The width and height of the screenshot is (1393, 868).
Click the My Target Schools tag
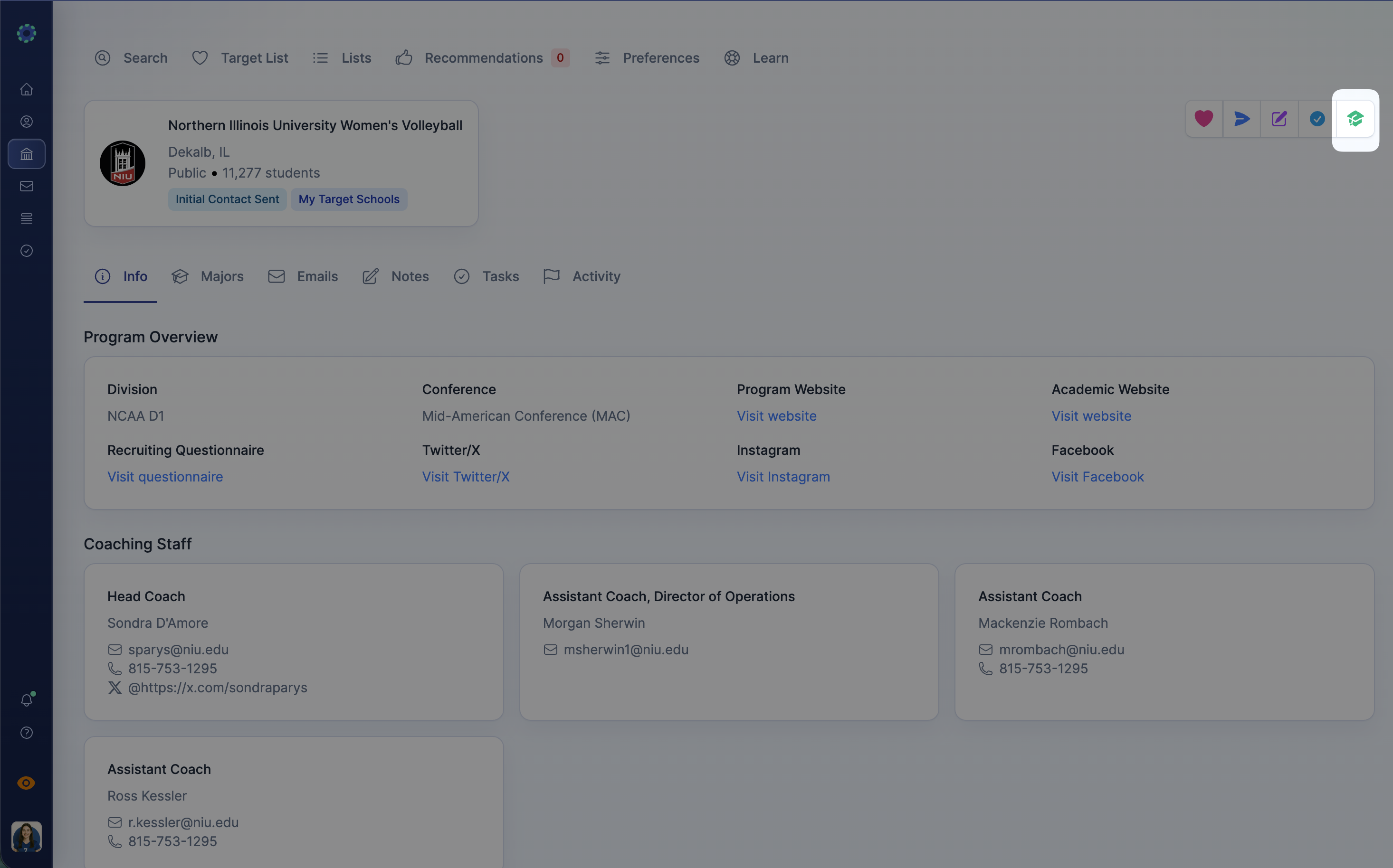click(349, 199)
